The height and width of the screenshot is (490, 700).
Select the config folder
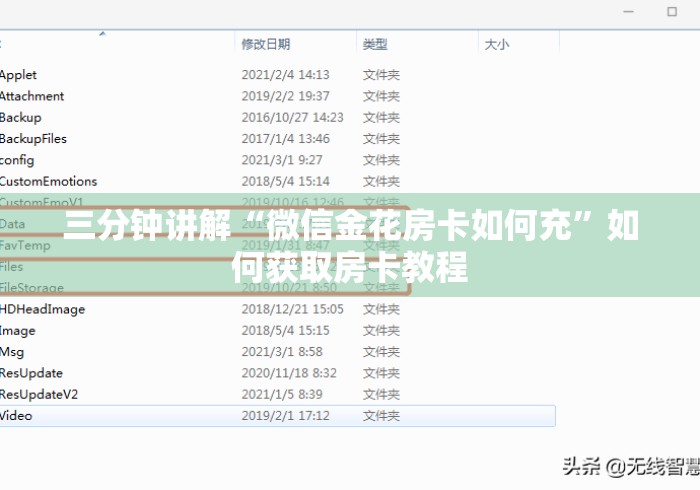(x=17, y=160)
